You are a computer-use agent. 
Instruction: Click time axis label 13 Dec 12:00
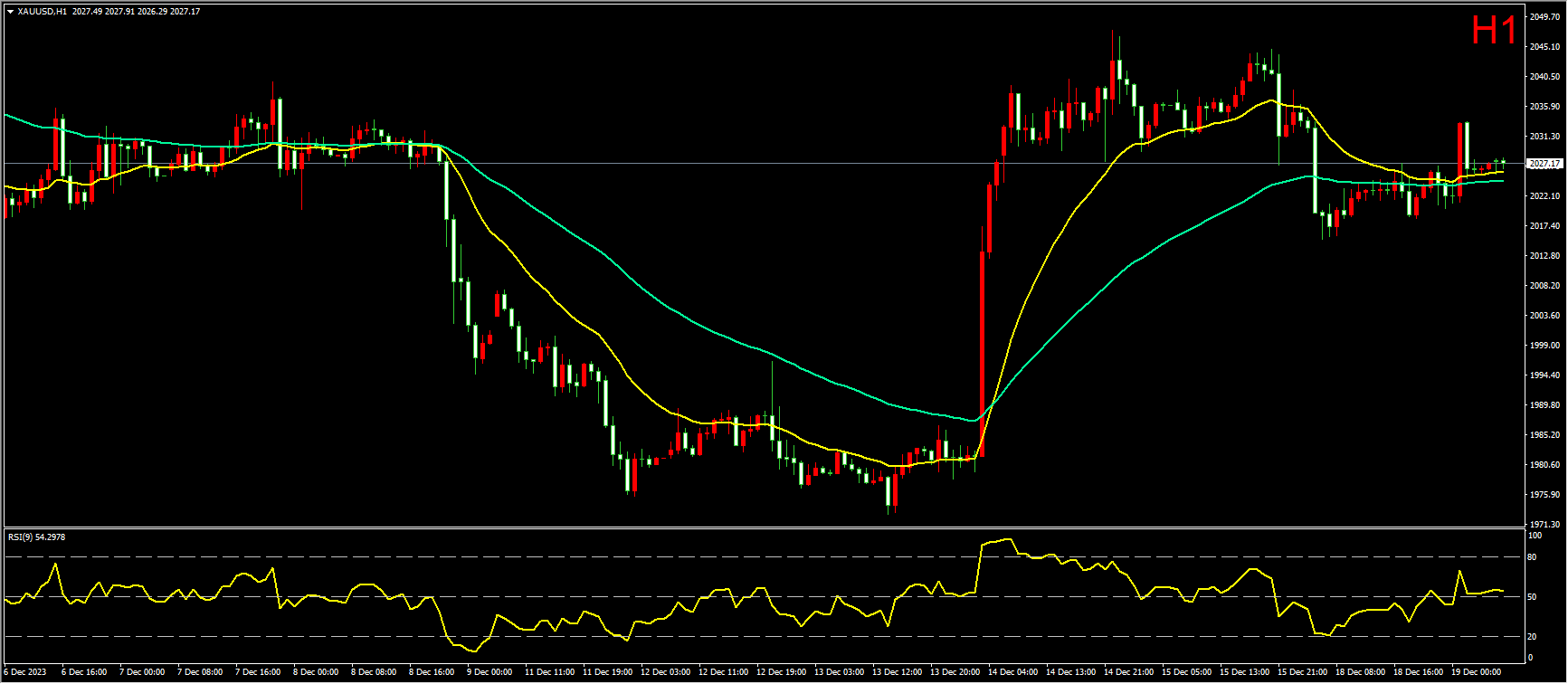coord(897,672)
